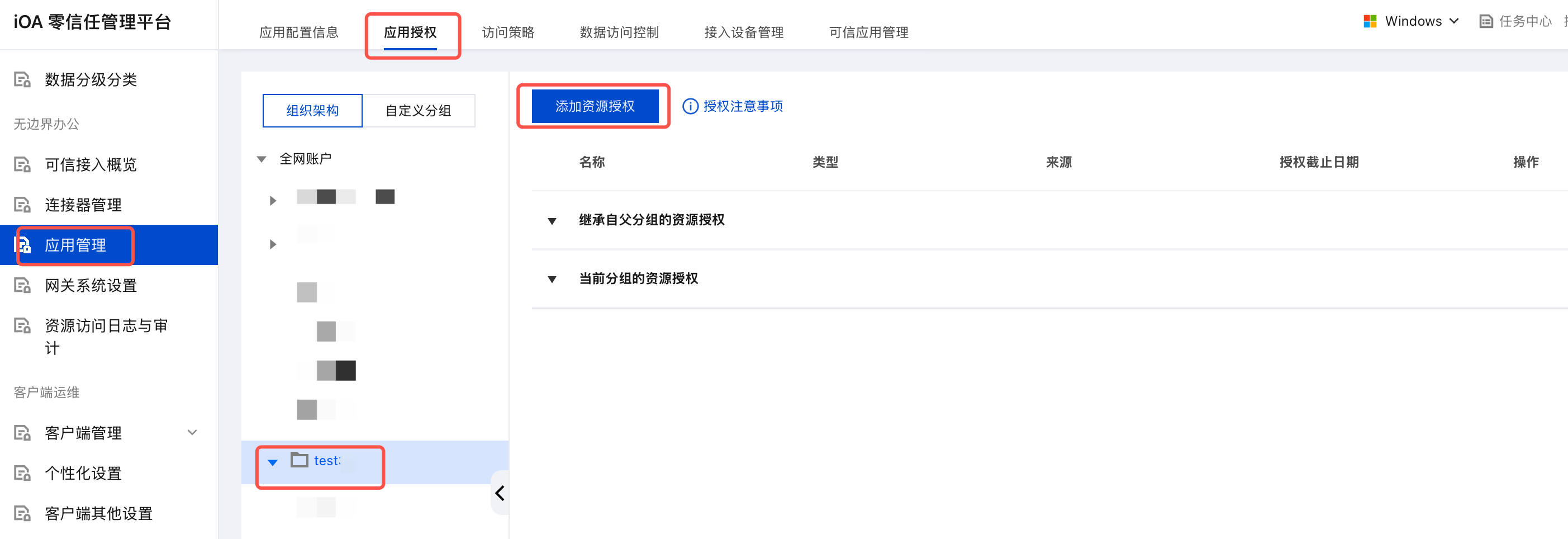1568x539 pixels.
Task: Click the iOA 零信任管理平台 title
Action: (93, 22)
